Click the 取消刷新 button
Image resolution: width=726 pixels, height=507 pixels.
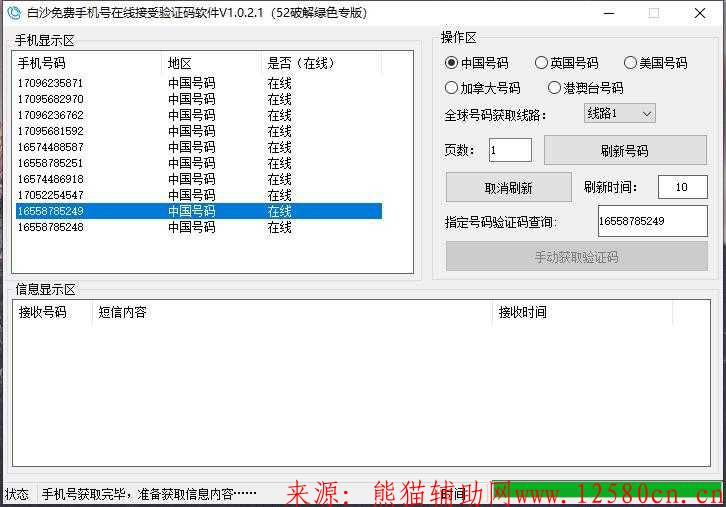coord(508,187)
